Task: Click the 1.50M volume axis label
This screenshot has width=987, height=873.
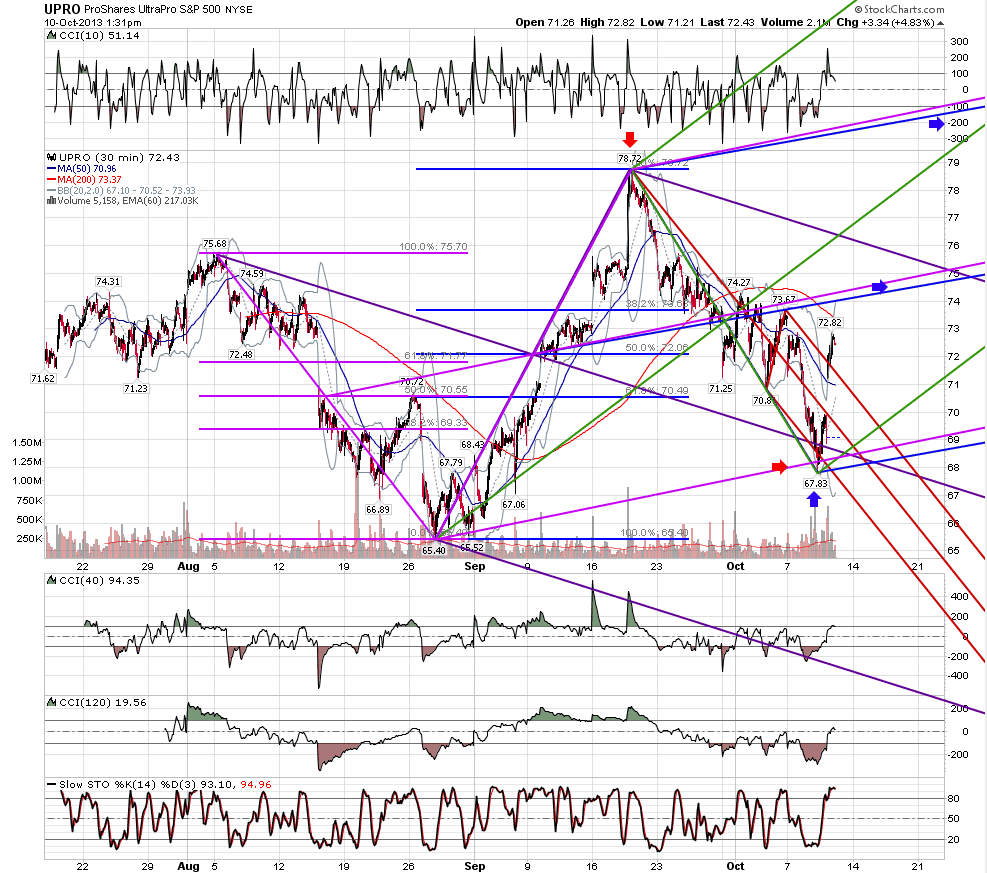Action: [x=27, y=442]
